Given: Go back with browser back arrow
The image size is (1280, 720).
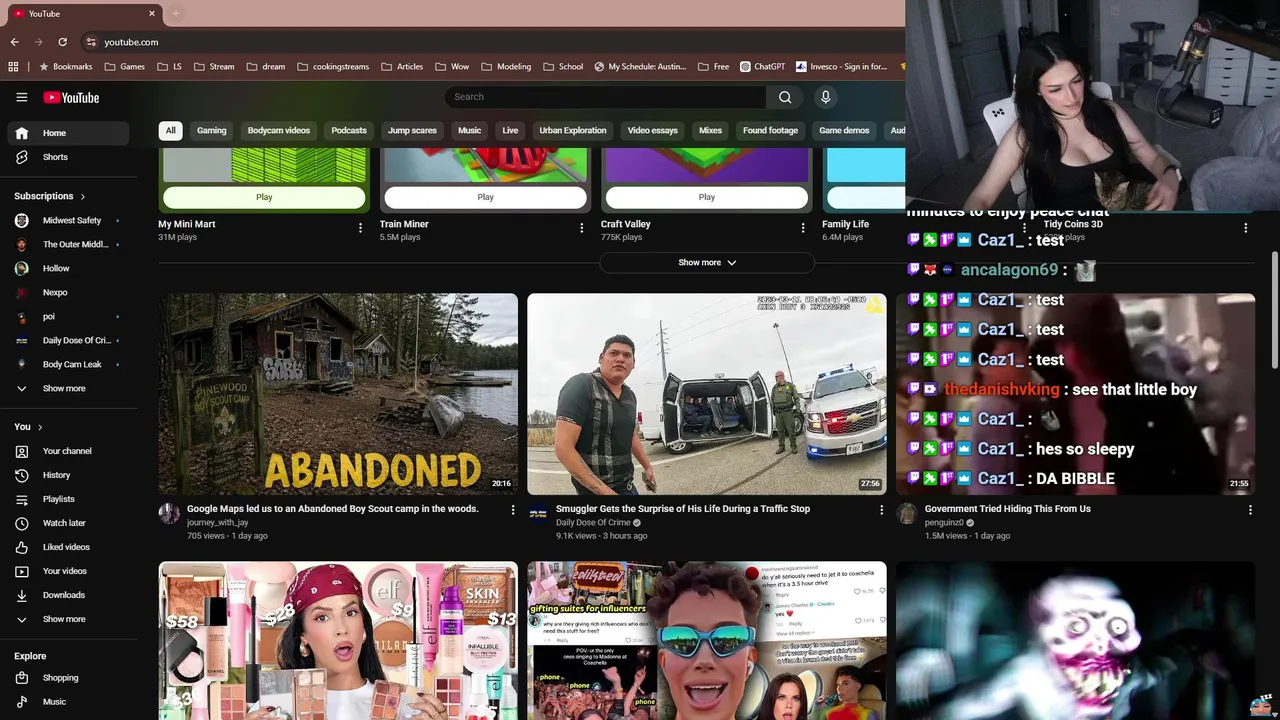Looking at the screenshot, I should pos(14,42).
